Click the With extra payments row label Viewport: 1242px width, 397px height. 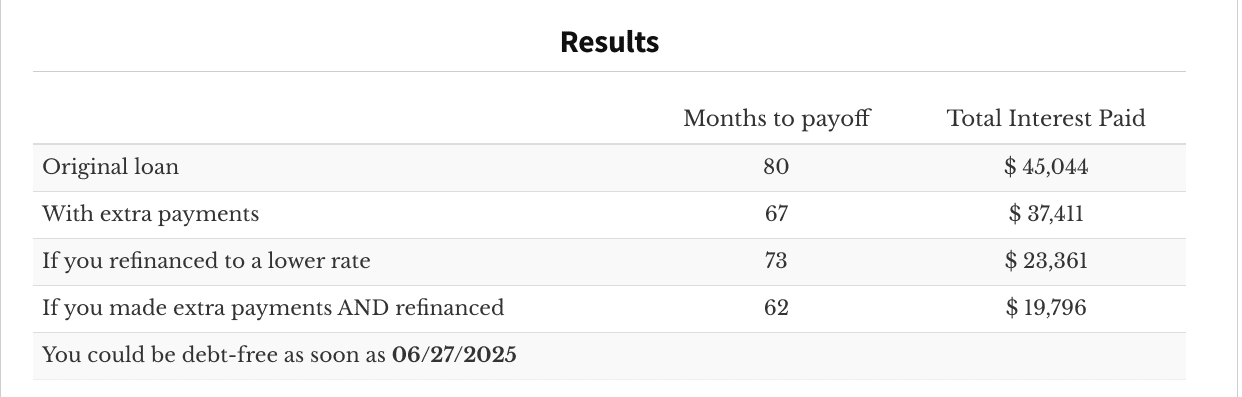click(x=151, y=214)
